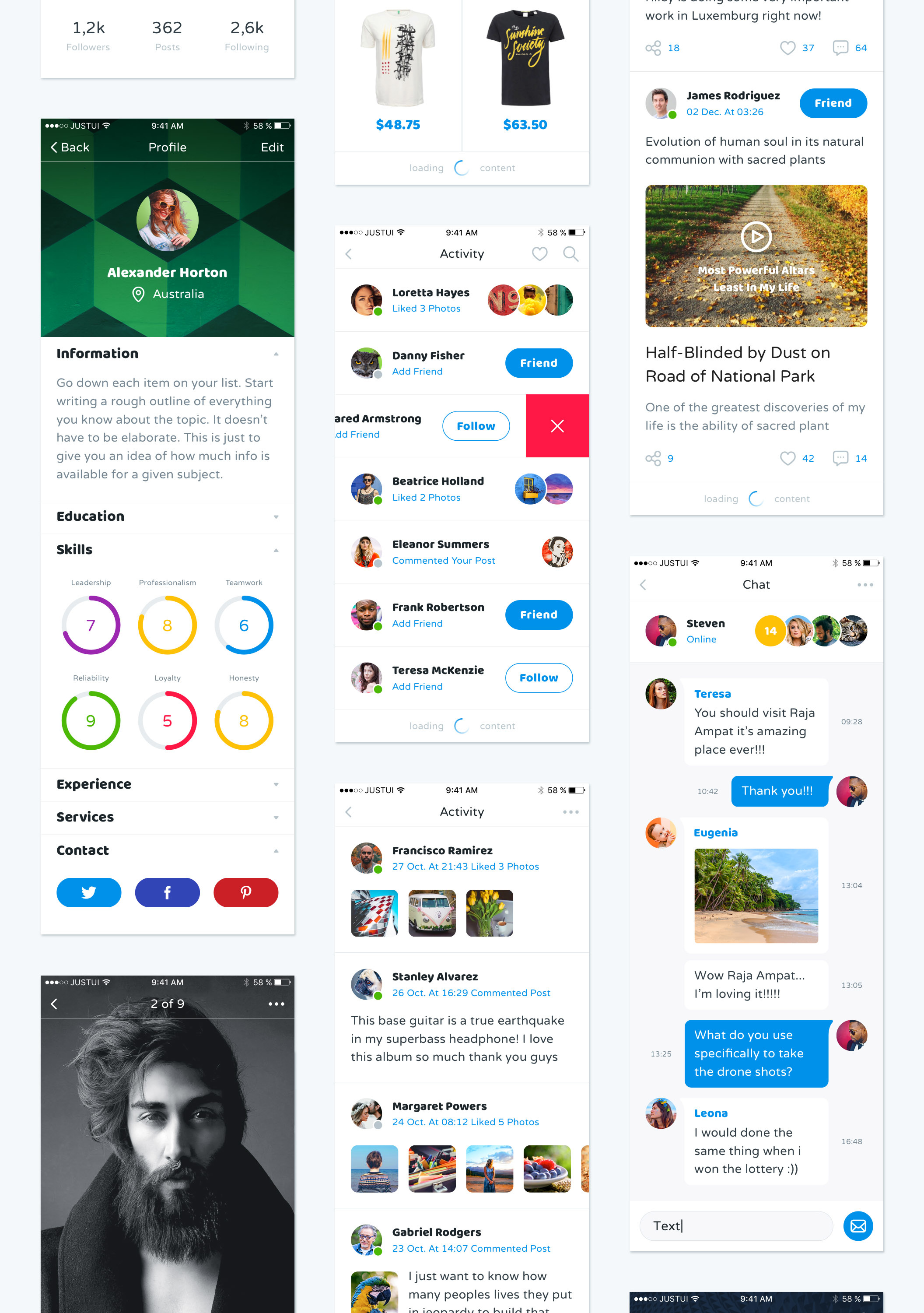924x1313 pixels.
Task: Click Follow next to Jared Armstrong
Action: [x=476, y=426]
